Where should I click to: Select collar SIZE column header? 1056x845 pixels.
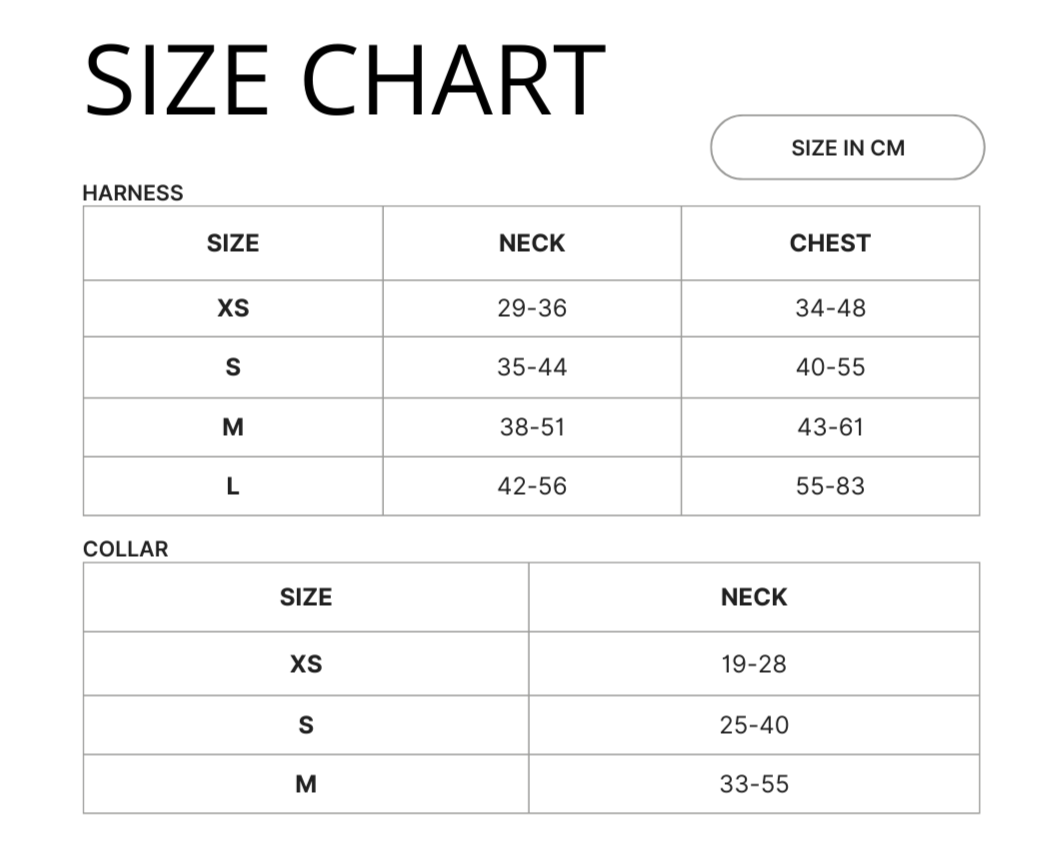tap(306, 597)
